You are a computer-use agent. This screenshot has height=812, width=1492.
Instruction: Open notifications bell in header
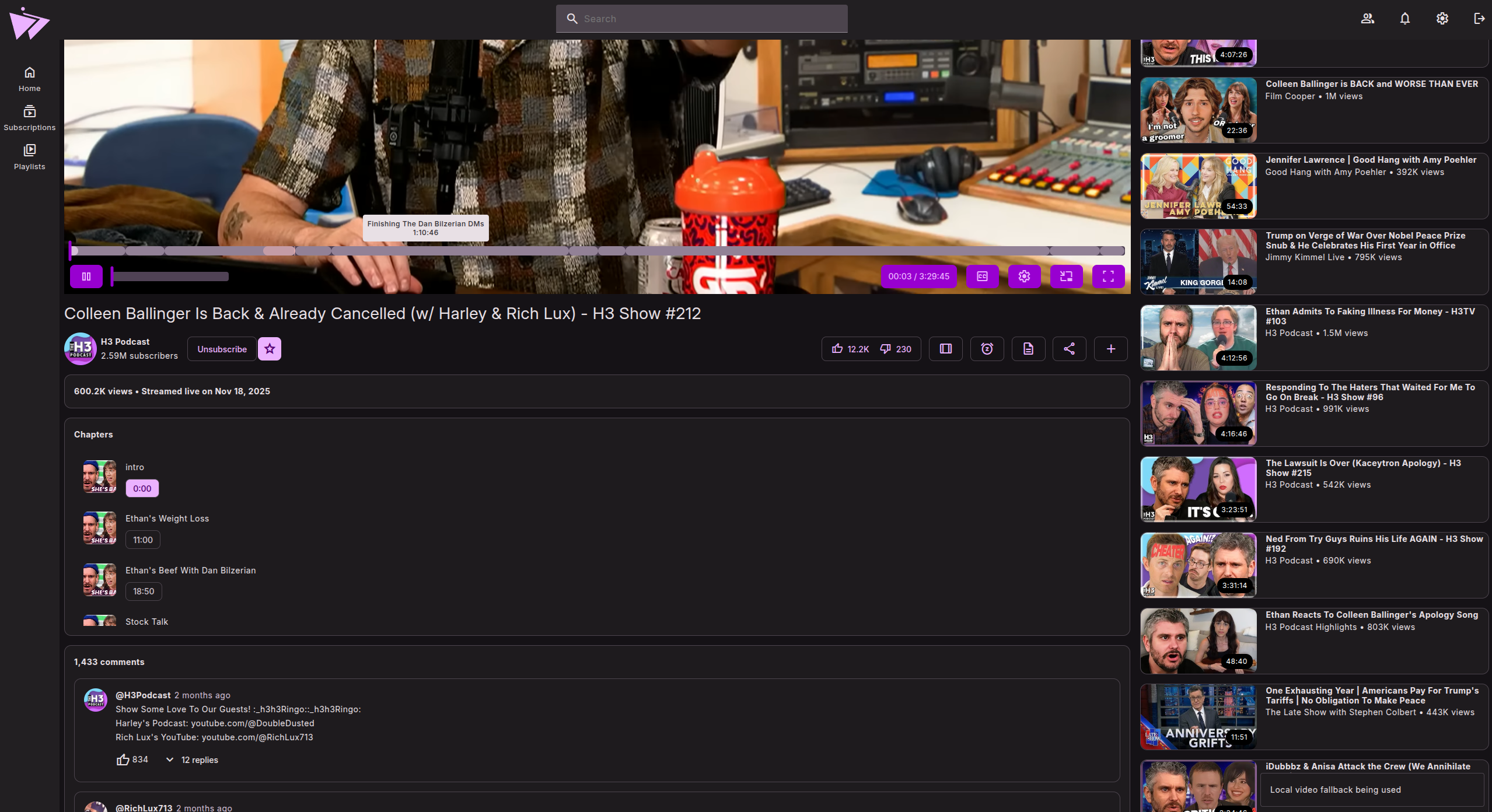[x=1404, y=19]
